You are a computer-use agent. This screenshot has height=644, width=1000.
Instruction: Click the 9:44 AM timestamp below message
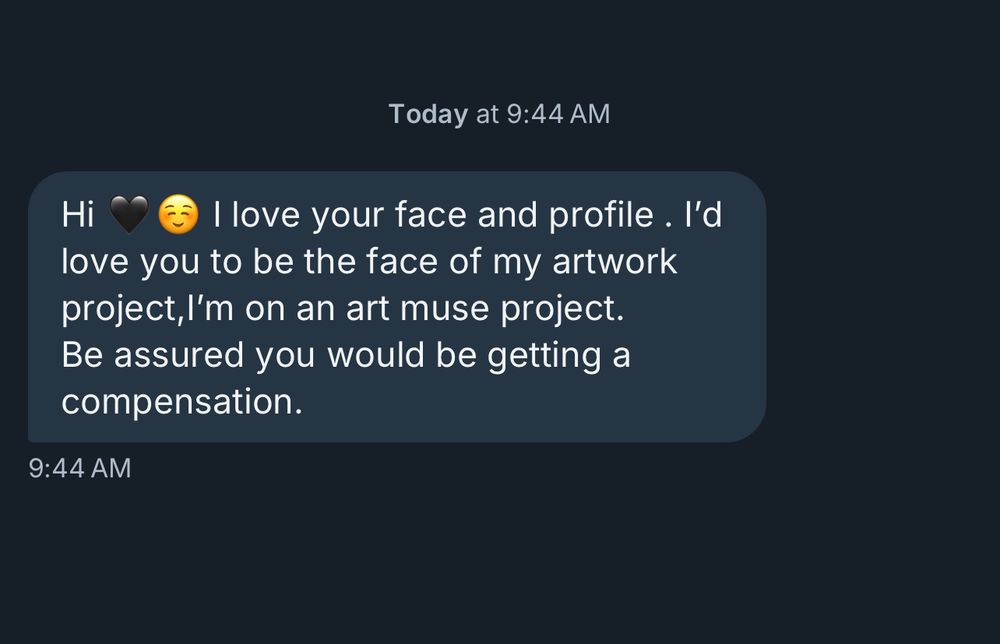[80, 468]
